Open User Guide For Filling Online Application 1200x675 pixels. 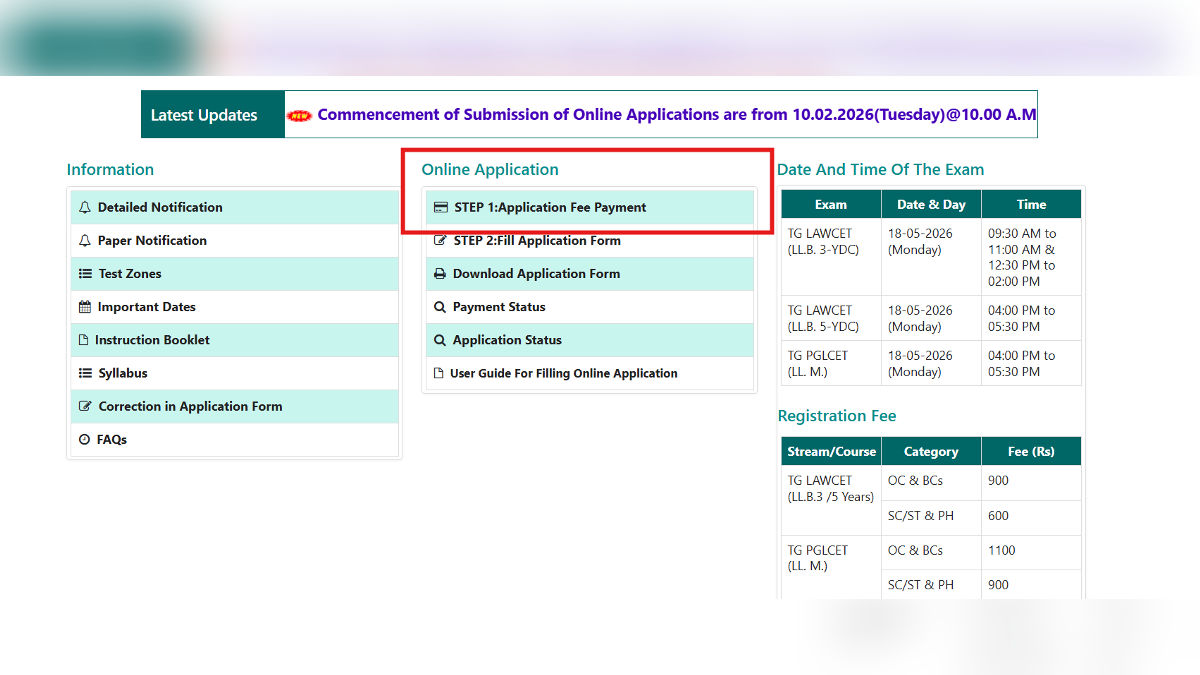(563, 372)
